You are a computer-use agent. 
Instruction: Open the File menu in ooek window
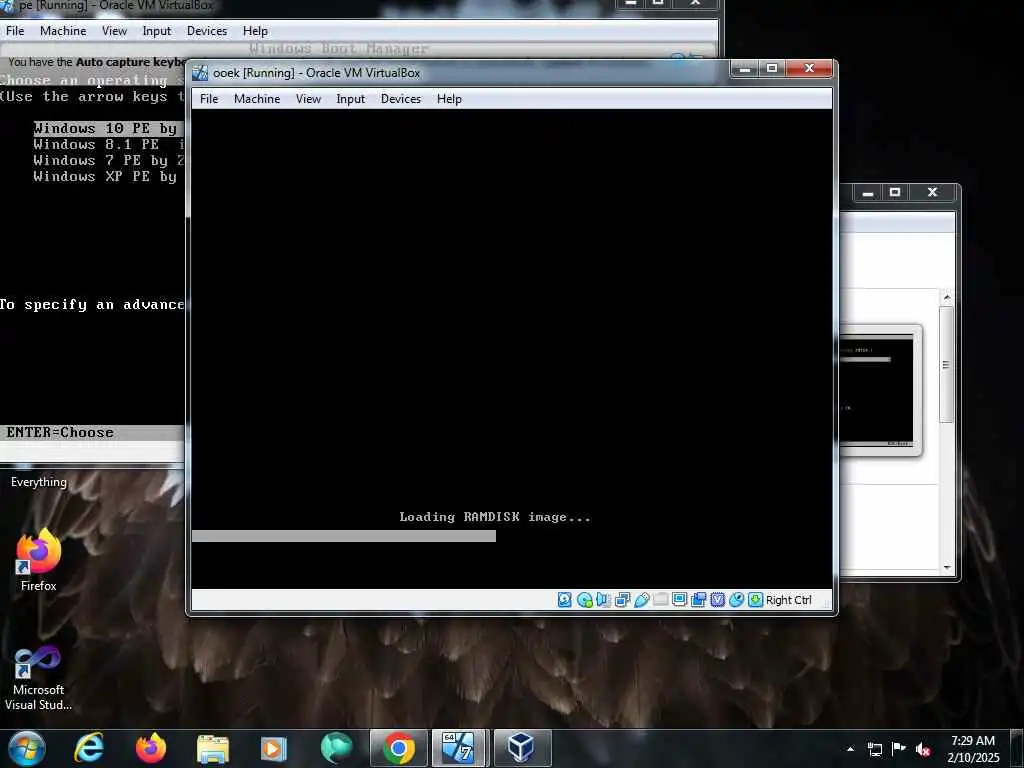[209, 99]
